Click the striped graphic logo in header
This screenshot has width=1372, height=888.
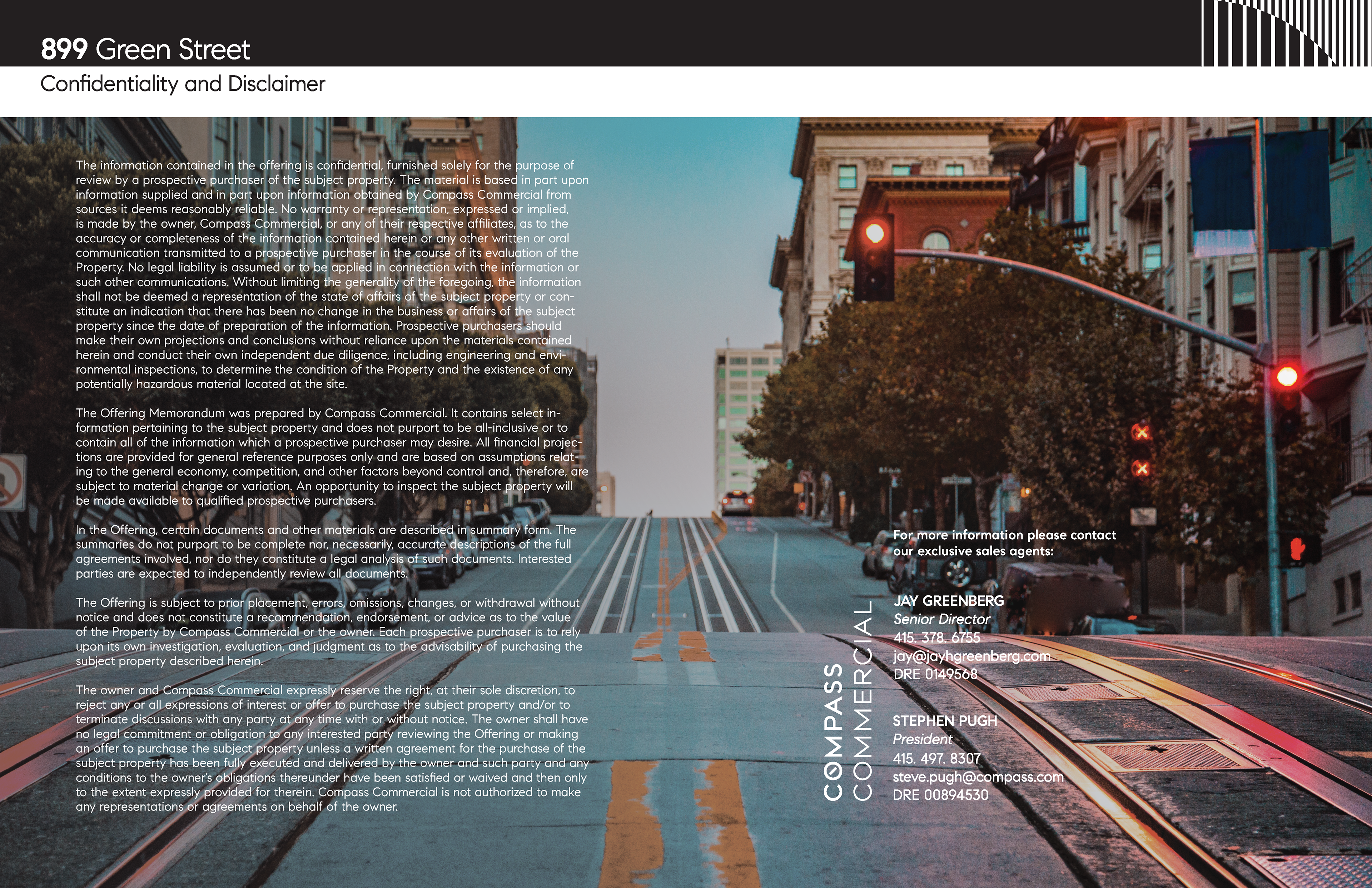click(x=1286, y=33)
